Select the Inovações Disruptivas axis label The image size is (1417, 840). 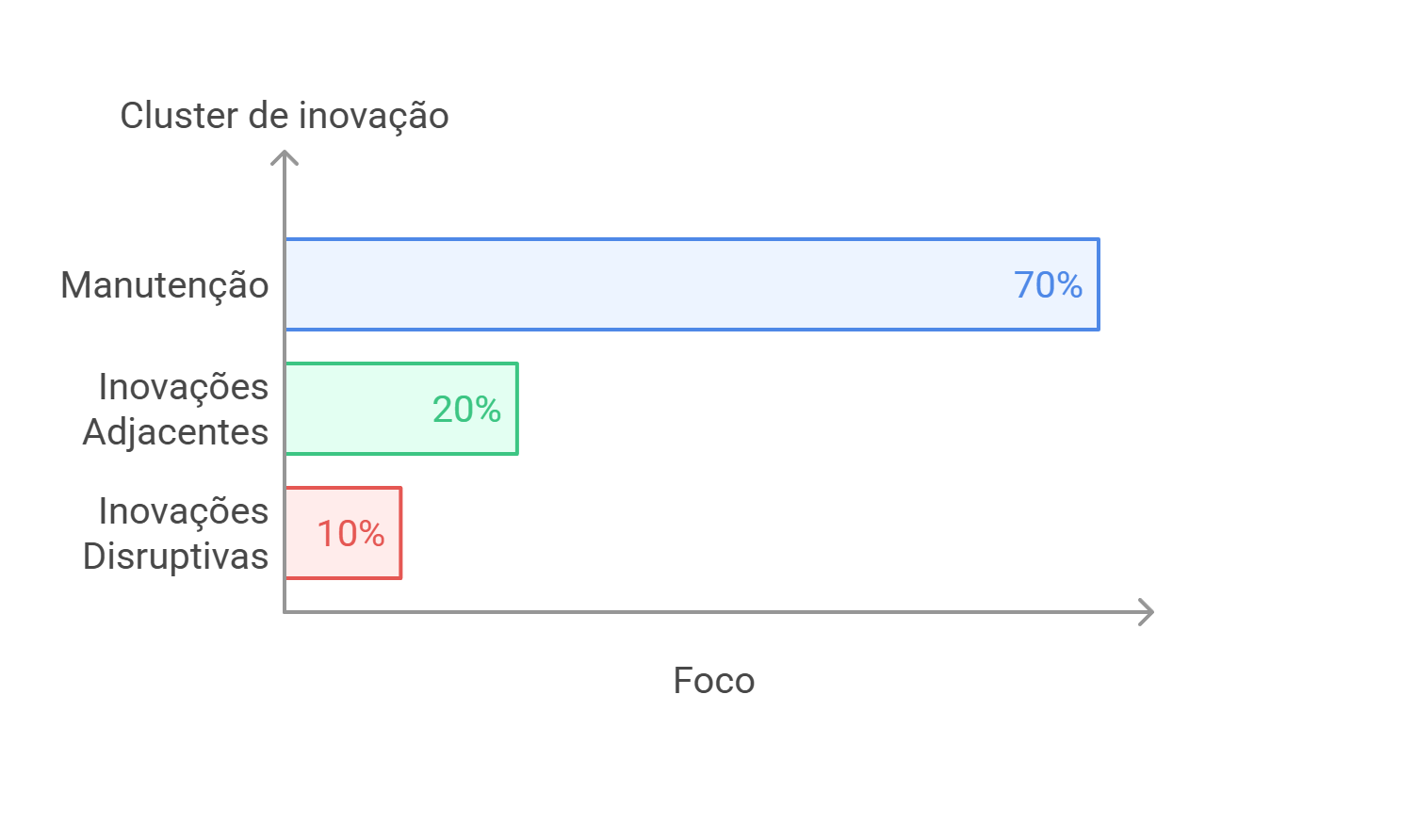176,533
